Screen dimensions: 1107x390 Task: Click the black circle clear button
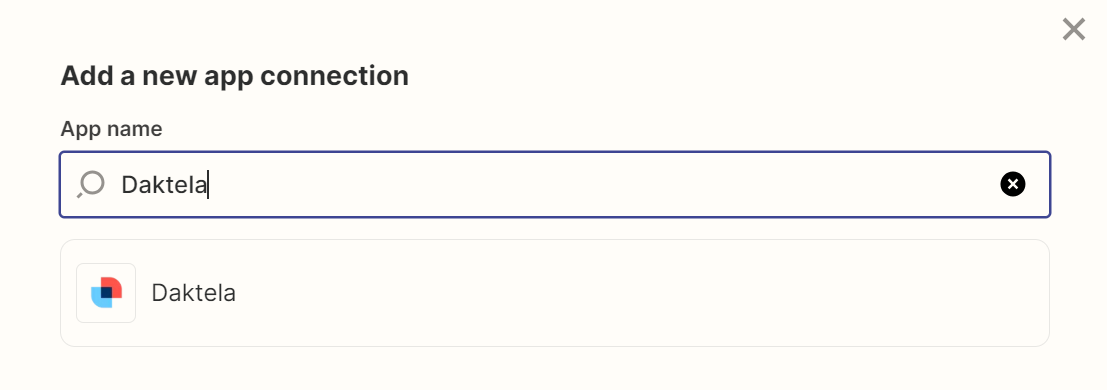click(1012, 184)
